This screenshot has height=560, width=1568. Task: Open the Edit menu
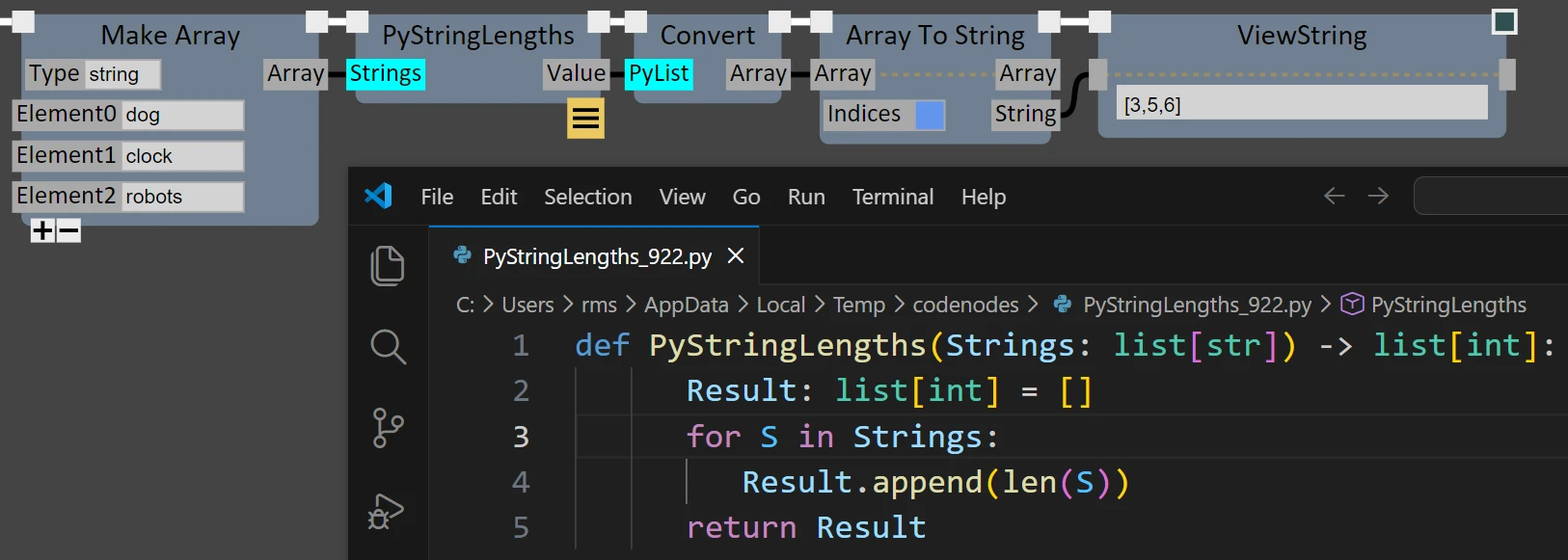pyautogui.click(x=499, y=197)
